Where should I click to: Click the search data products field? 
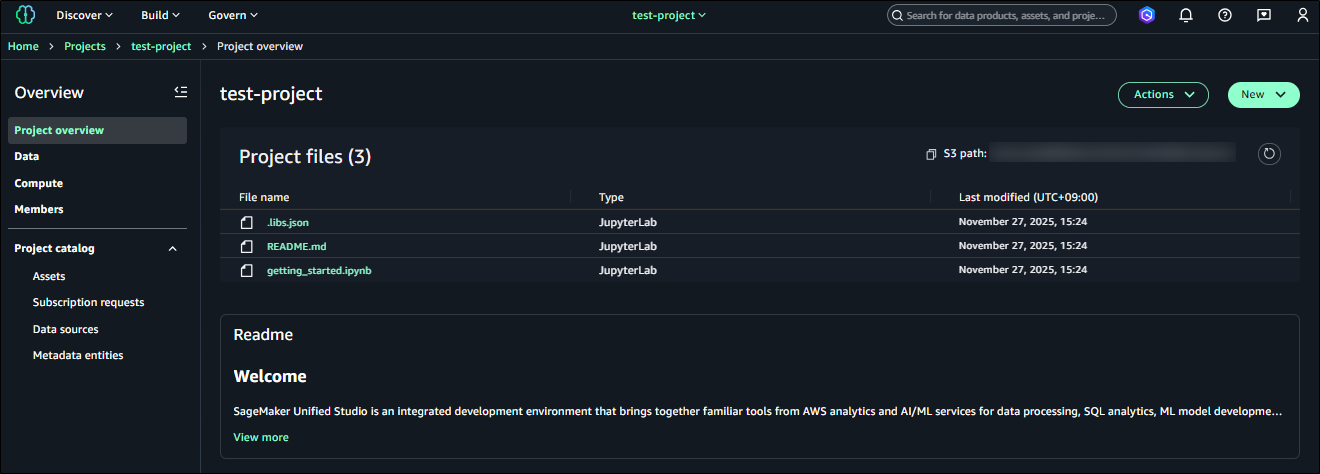[x=1006, y=15]
